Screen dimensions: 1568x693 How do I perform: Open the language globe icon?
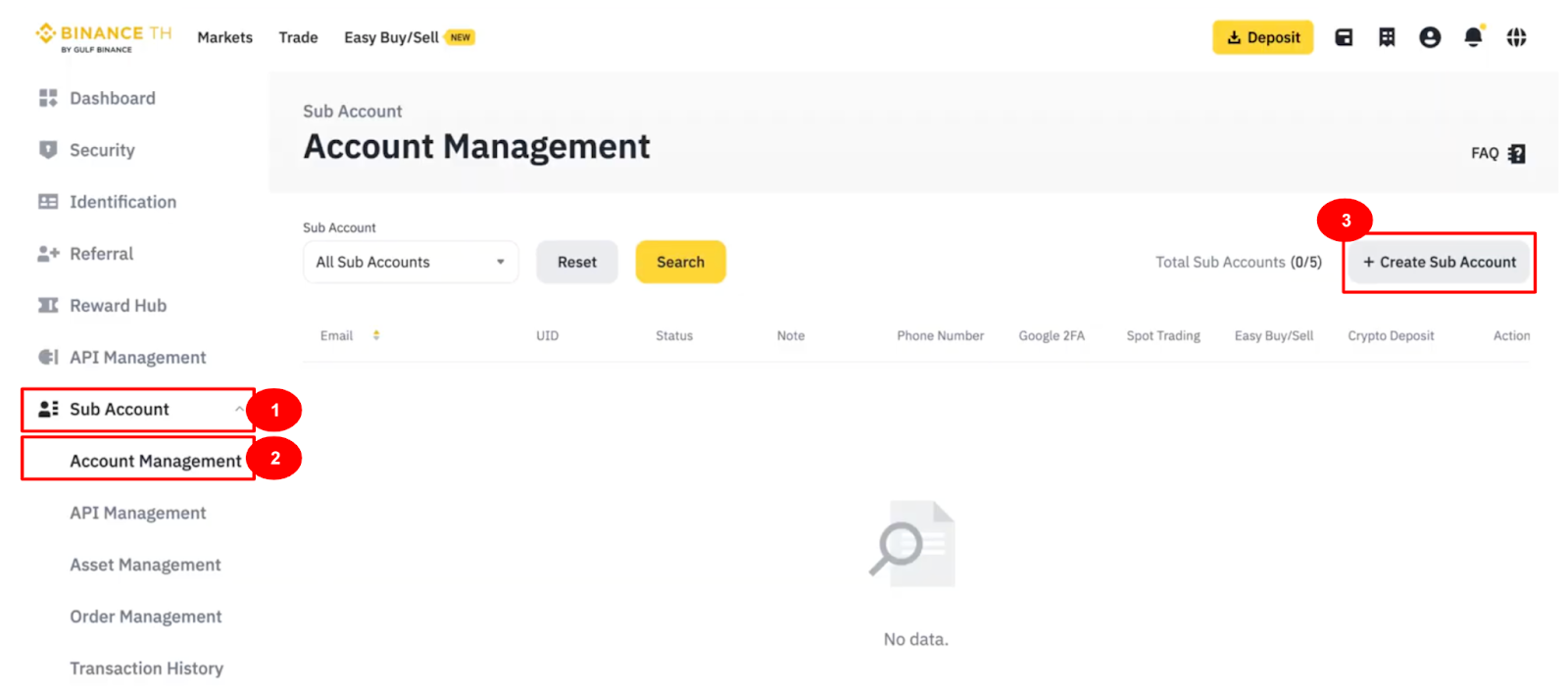(x=1516, y=37)
